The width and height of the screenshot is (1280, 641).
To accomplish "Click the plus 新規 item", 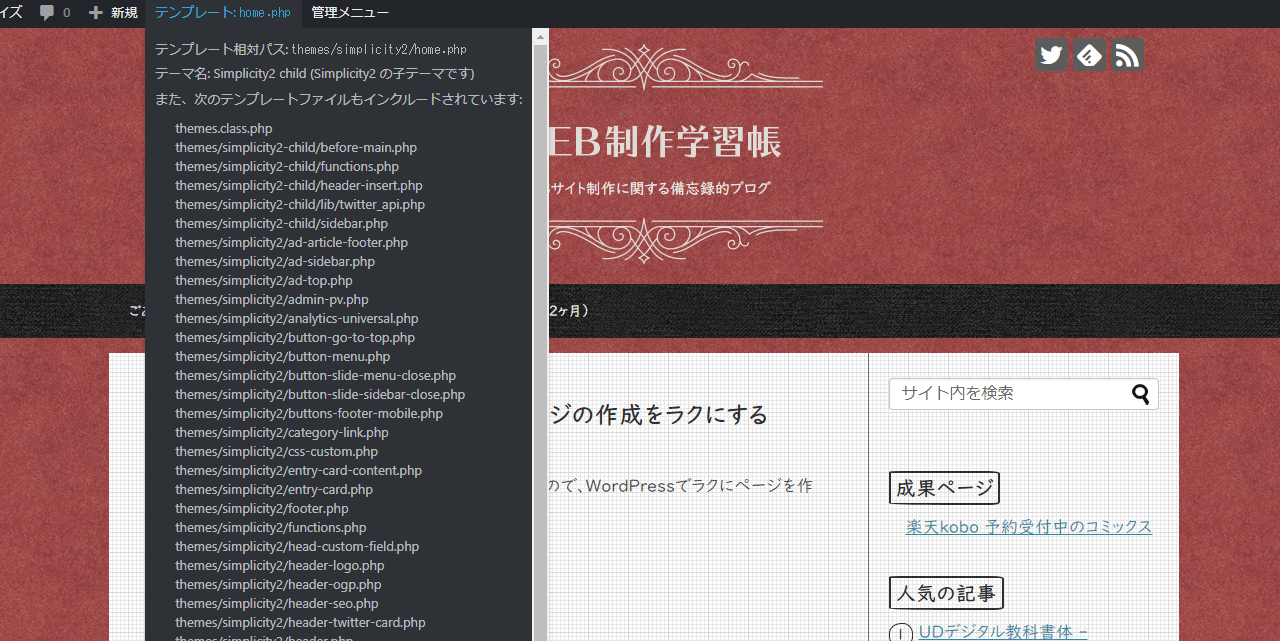I will pyautogui.click(x=113, y=13).
